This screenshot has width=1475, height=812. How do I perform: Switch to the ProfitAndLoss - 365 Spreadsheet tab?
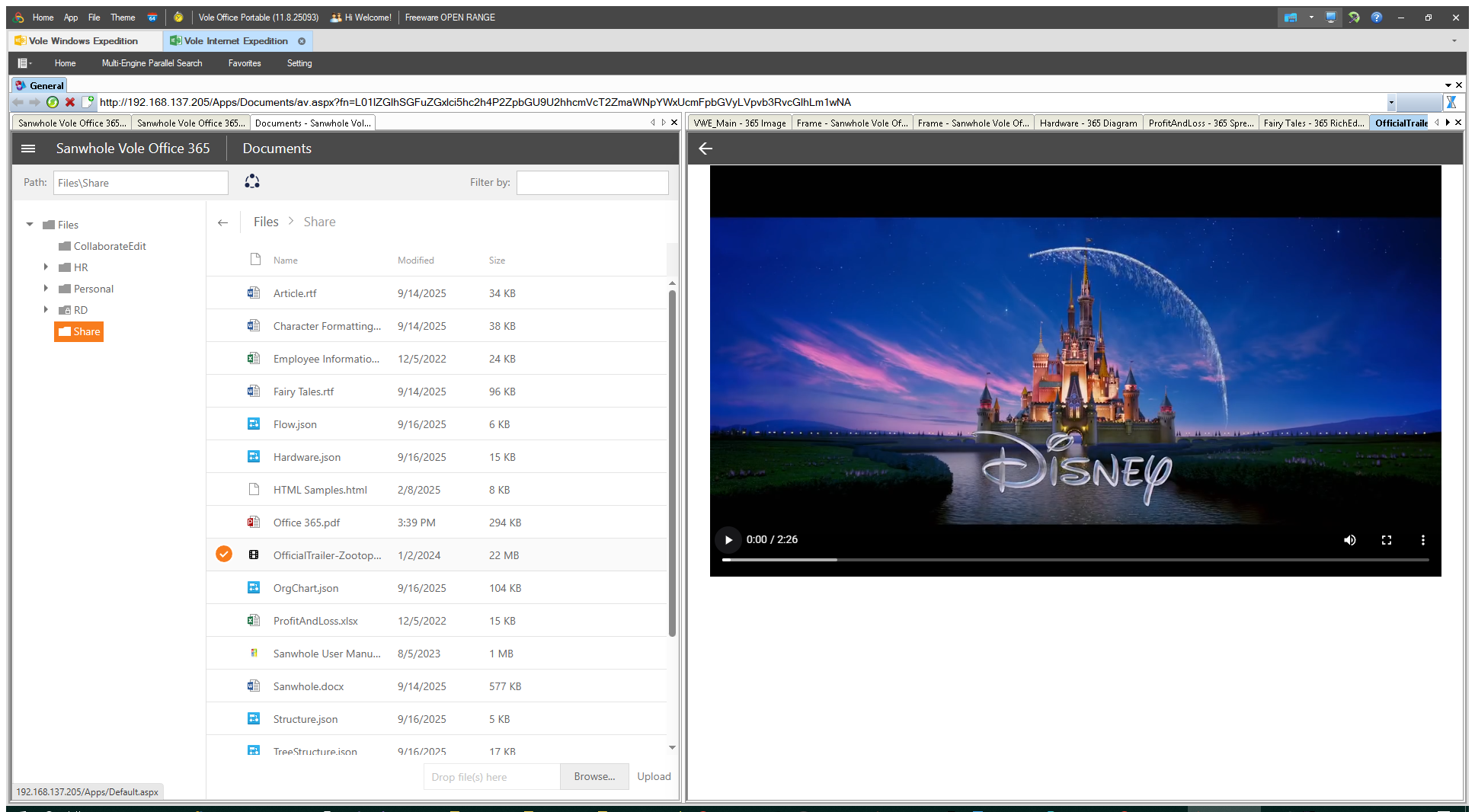click(x=1200, y=123)
